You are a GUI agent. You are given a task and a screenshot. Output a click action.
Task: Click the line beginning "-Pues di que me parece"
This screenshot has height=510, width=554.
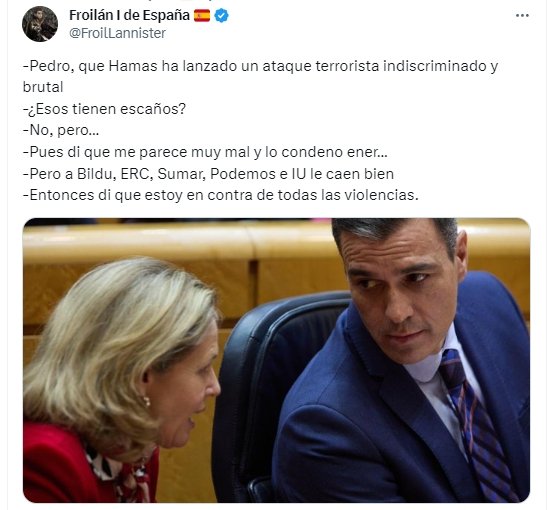coord(205,152)
